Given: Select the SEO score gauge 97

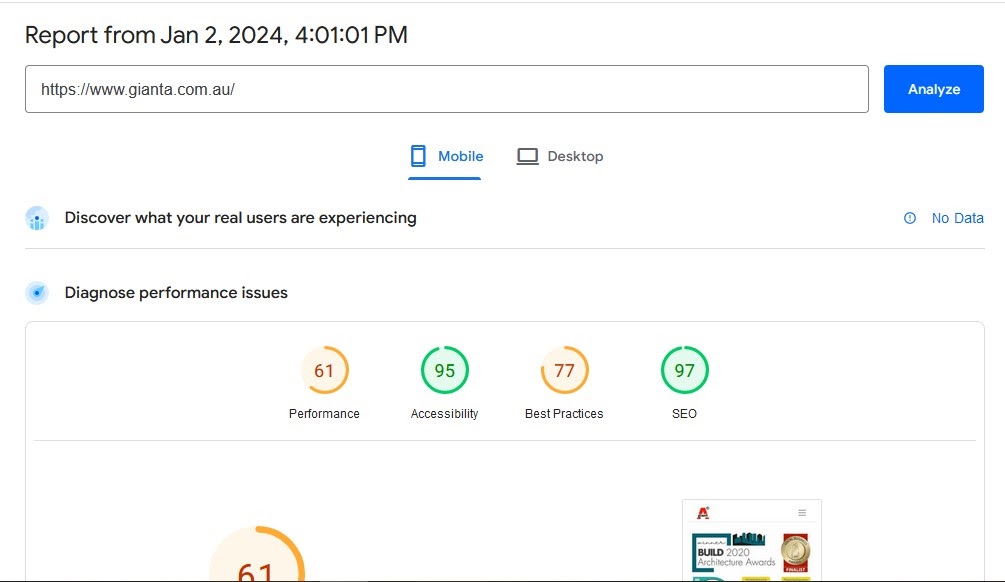Looking at the screenshot, I should (x=685, y=370).
